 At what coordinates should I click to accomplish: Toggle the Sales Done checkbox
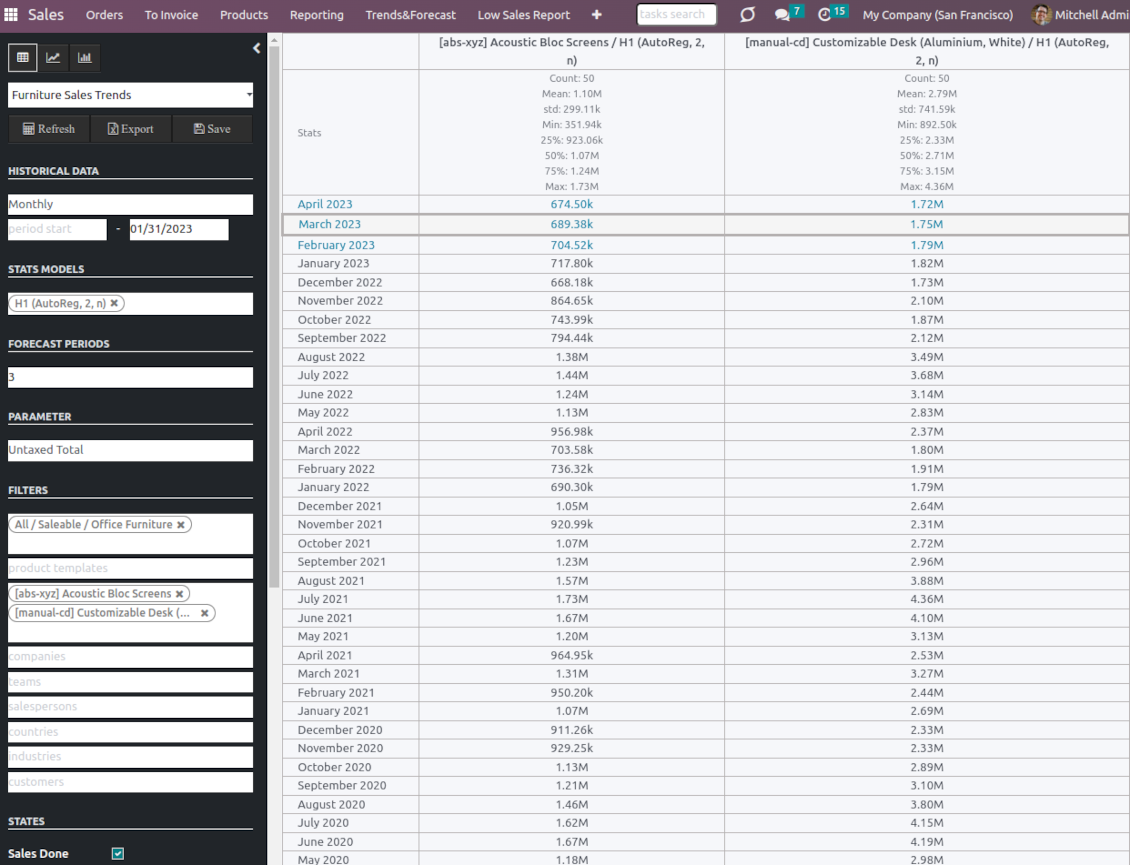click(x=117, y=853)
